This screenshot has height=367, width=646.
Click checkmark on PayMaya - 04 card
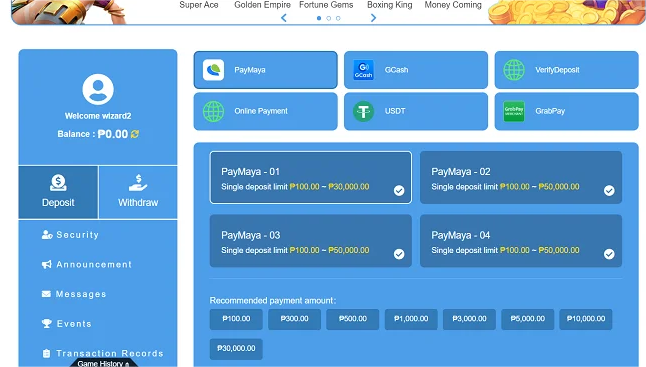pyautogui.click(x=609, y=254)
